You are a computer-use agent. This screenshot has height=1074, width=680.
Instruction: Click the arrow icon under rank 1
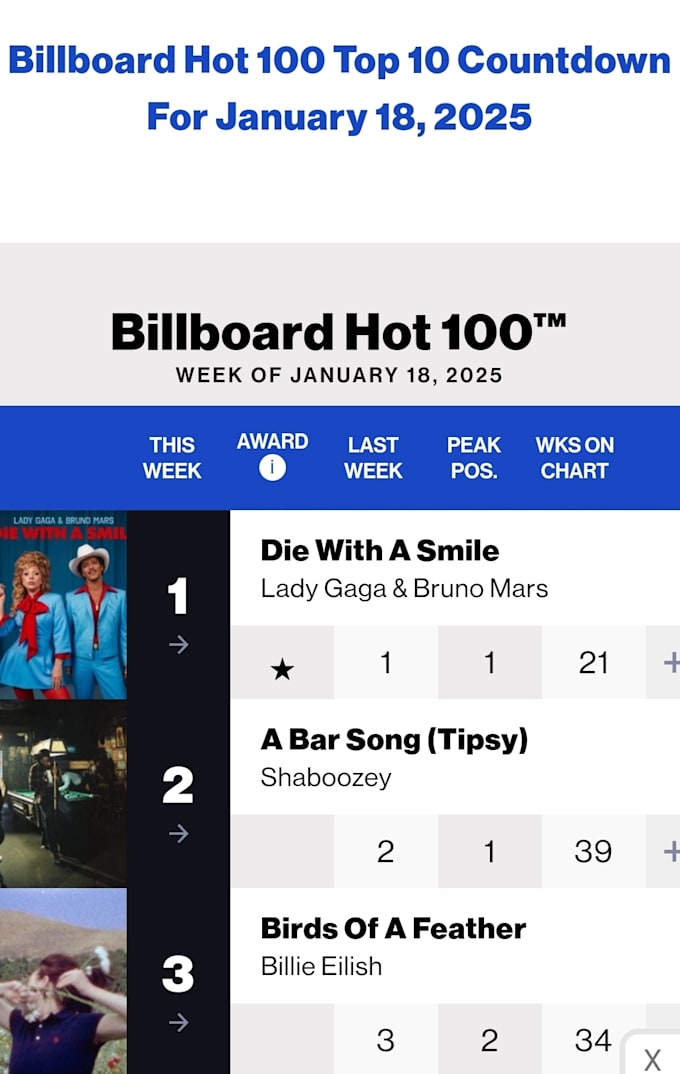pyautogui.click(x=178, y=646)
